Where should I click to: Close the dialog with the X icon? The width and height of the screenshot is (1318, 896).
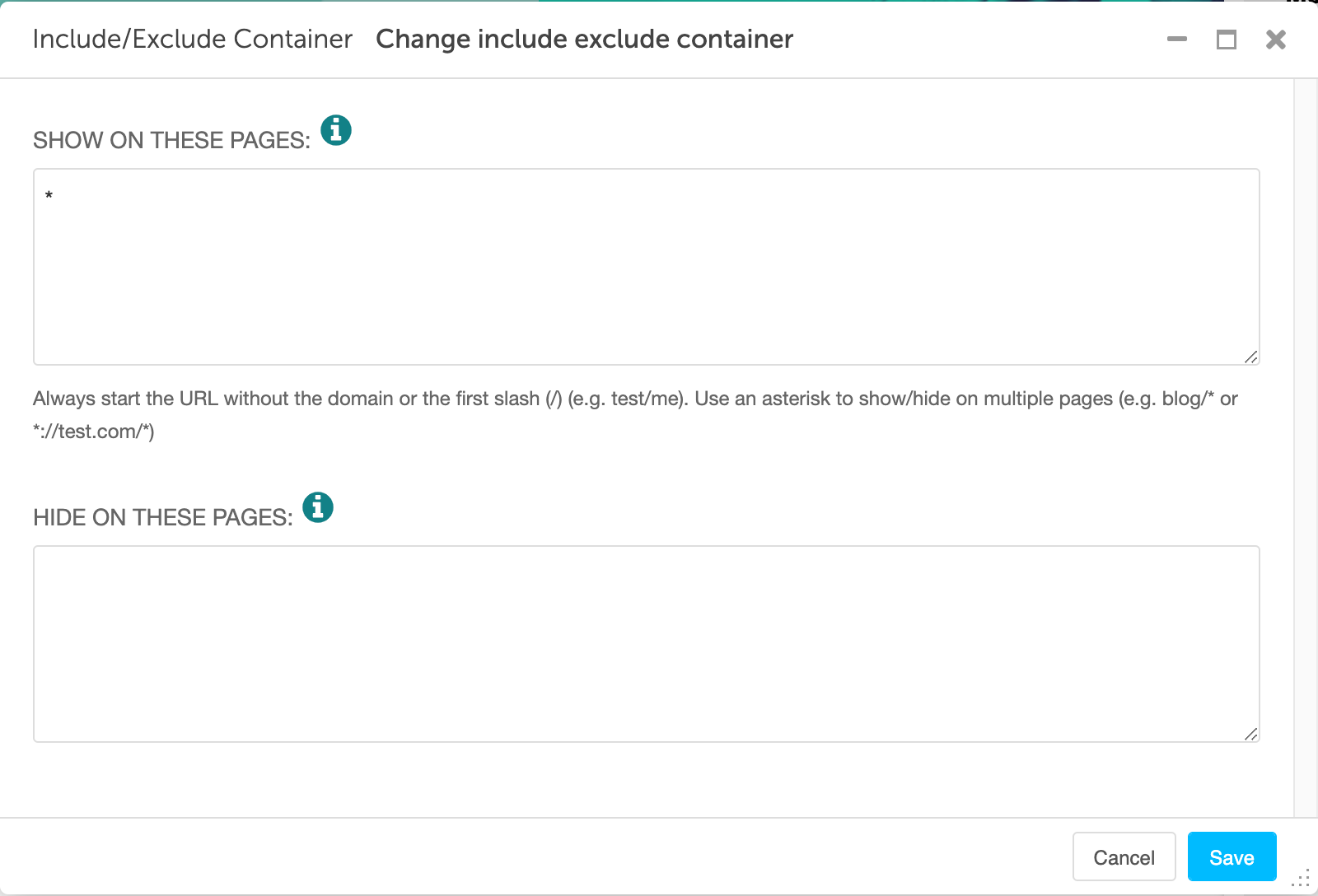1276,39
